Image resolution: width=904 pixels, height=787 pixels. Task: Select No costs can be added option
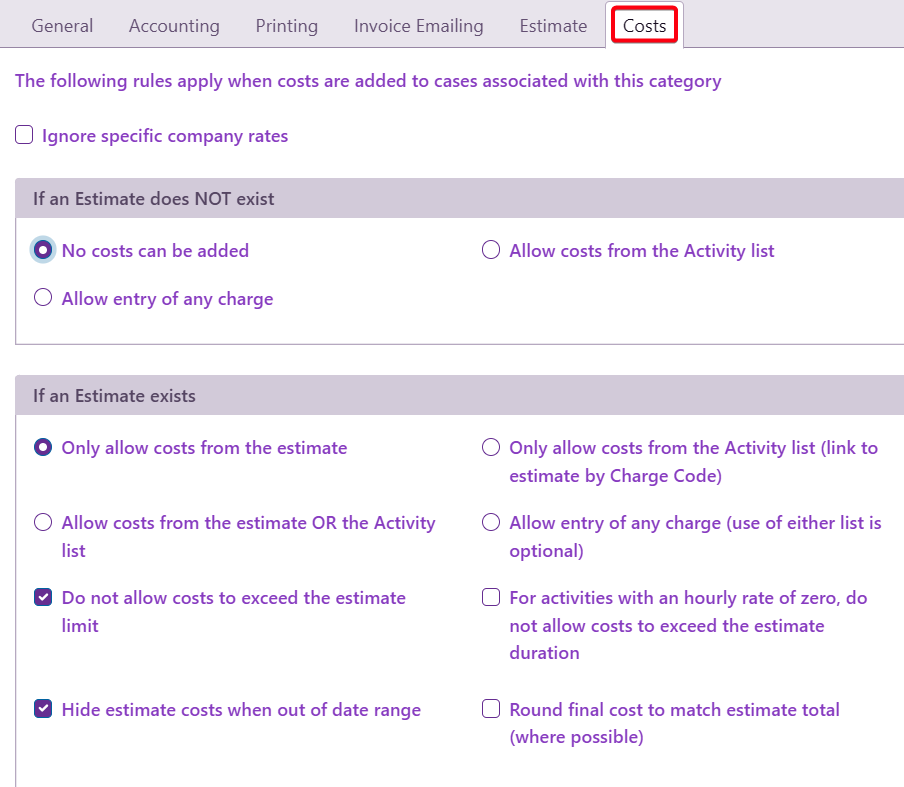pos(43,250)
